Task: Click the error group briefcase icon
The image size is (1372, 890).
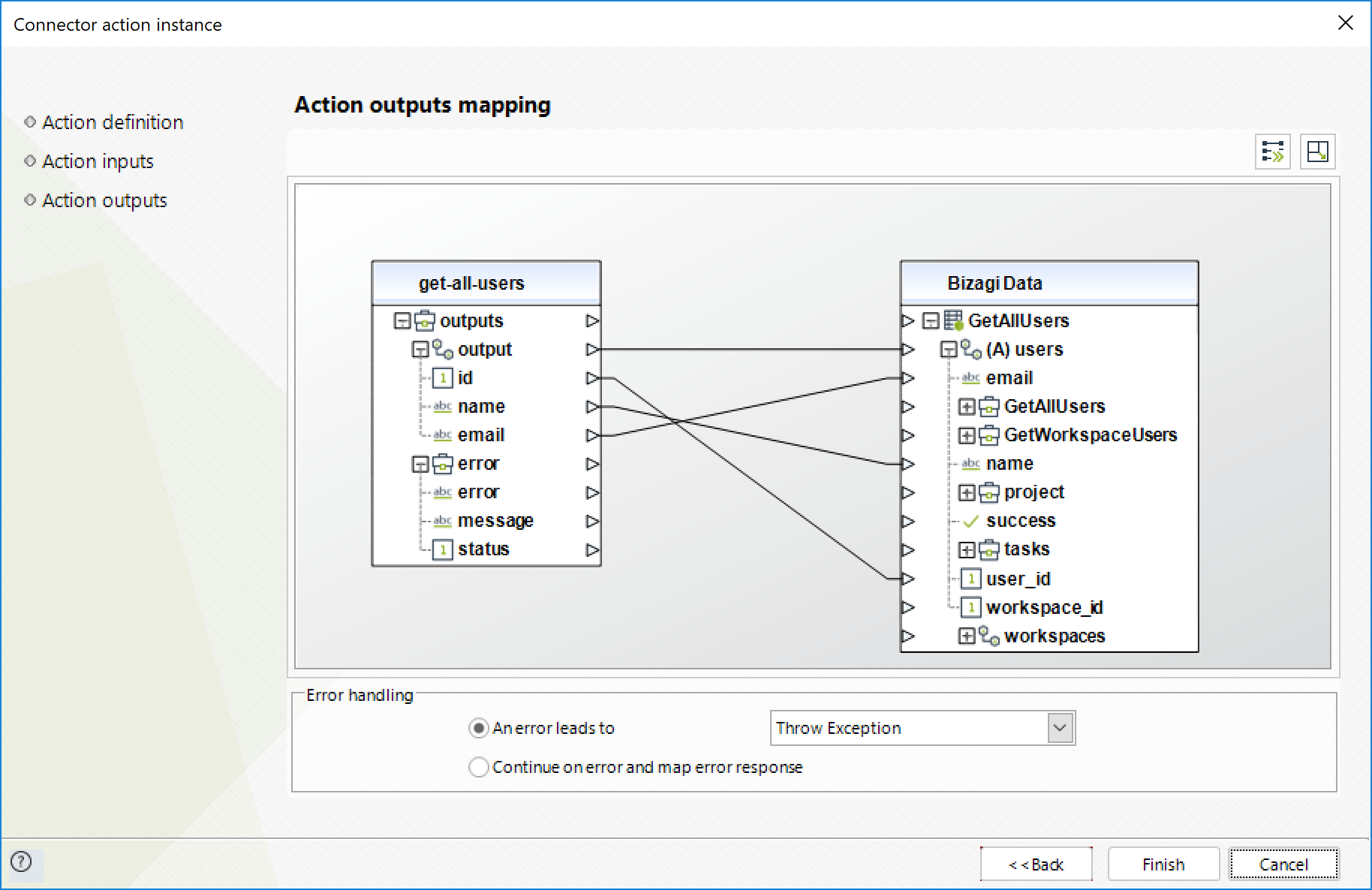Action: tap(443, 464)
